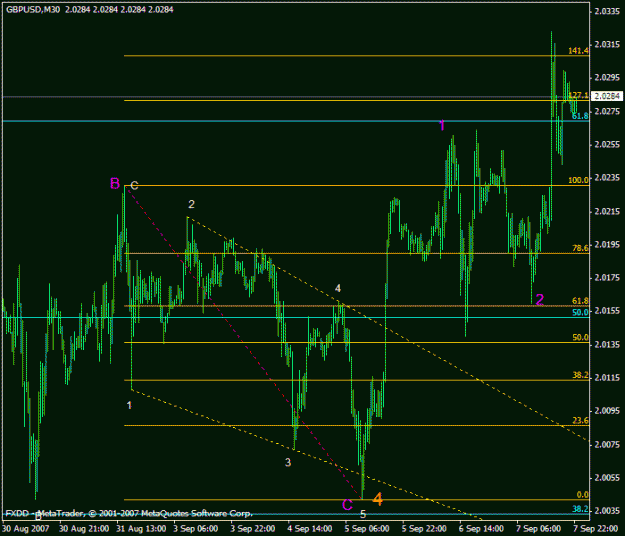Click the cyan 61.8 retracement label
The height and width of the screenshot is (536, 625).
(580, 116)
